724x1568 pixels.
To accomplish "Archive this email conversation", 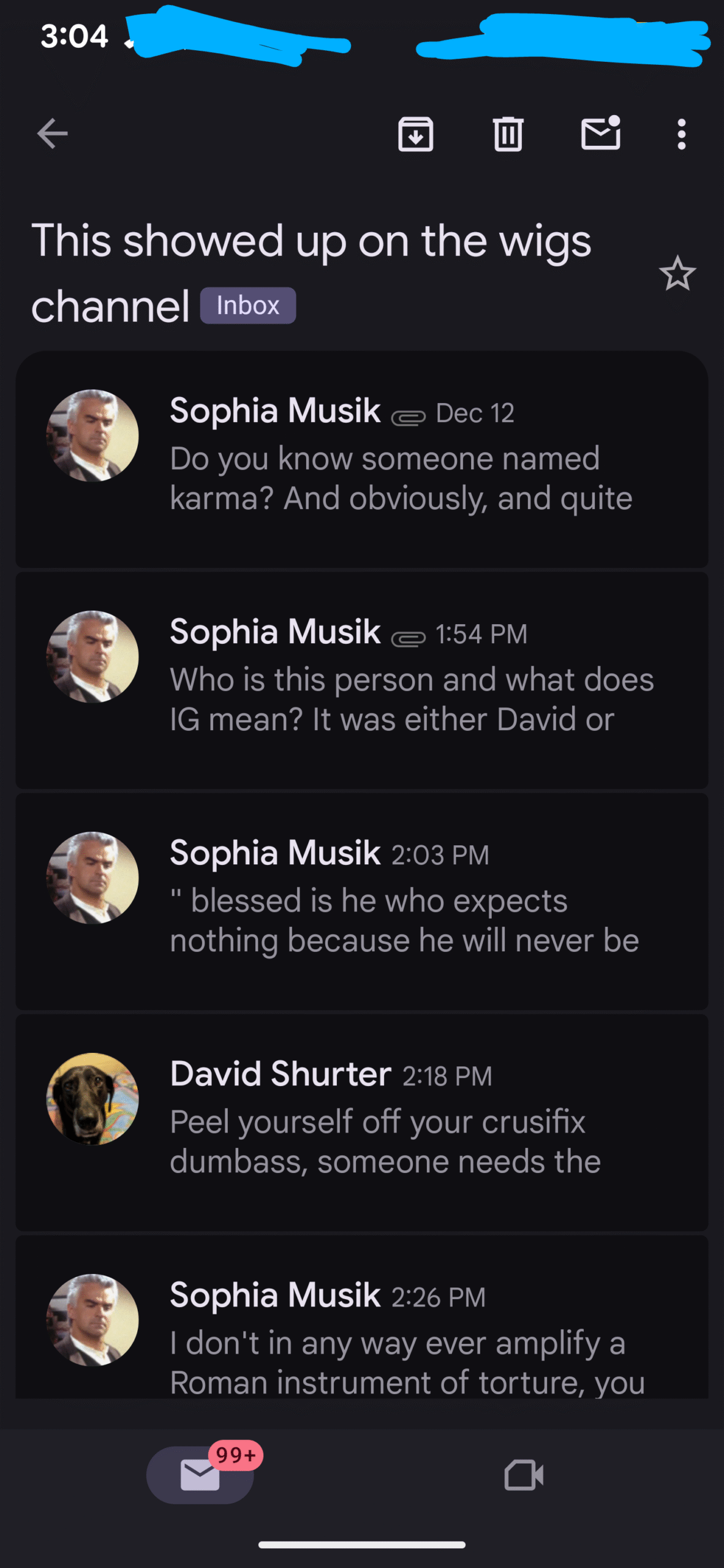I will [415, 134].
